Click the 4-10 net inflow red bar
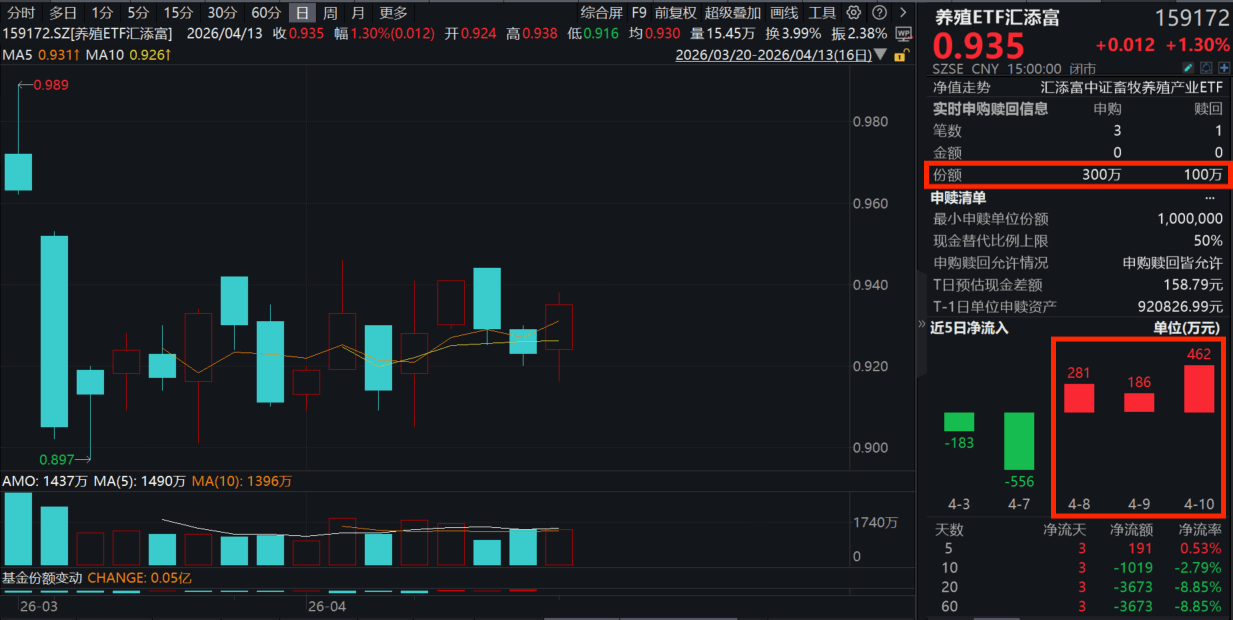This screenshot has height=620, width=1233. (1199, 388)
